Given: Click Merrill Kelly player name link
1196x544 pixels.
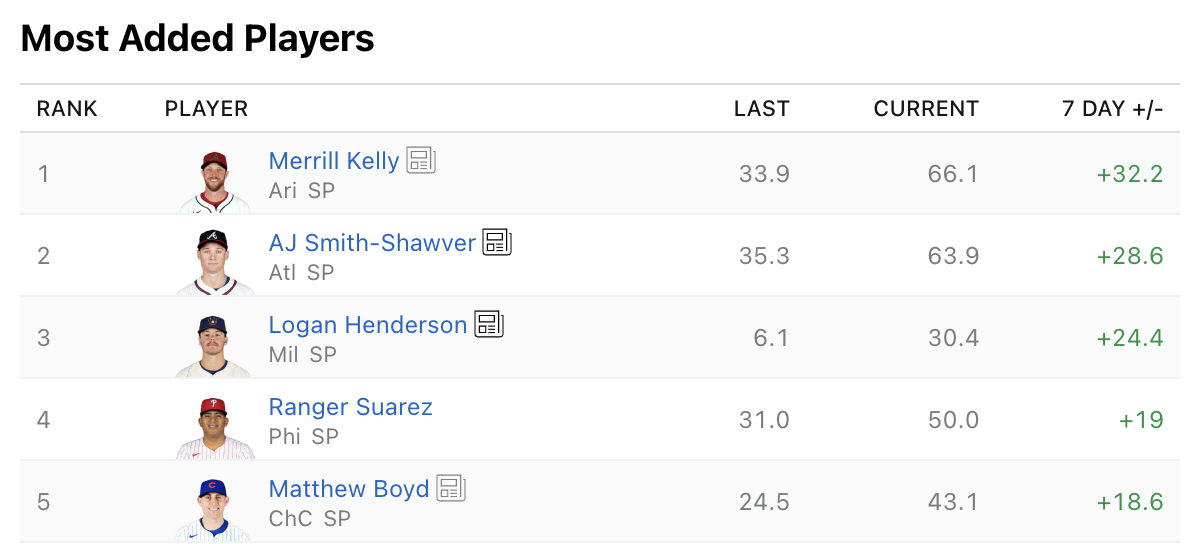Looking at the screenshot, I should pyautogui.click(x=334, y=161).
